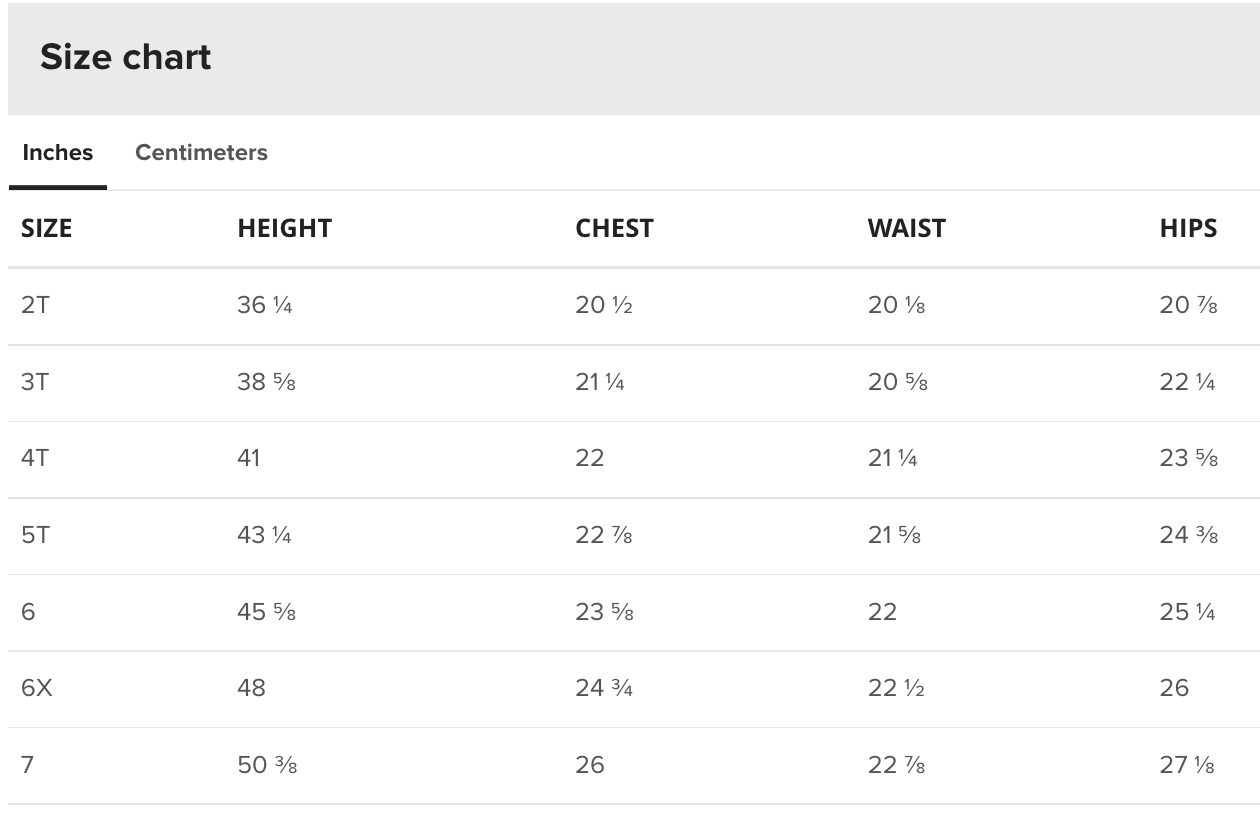1260x828 pixels.
Task: Click the 45 ⅝ height value for size 6
Action: [266, 612]
